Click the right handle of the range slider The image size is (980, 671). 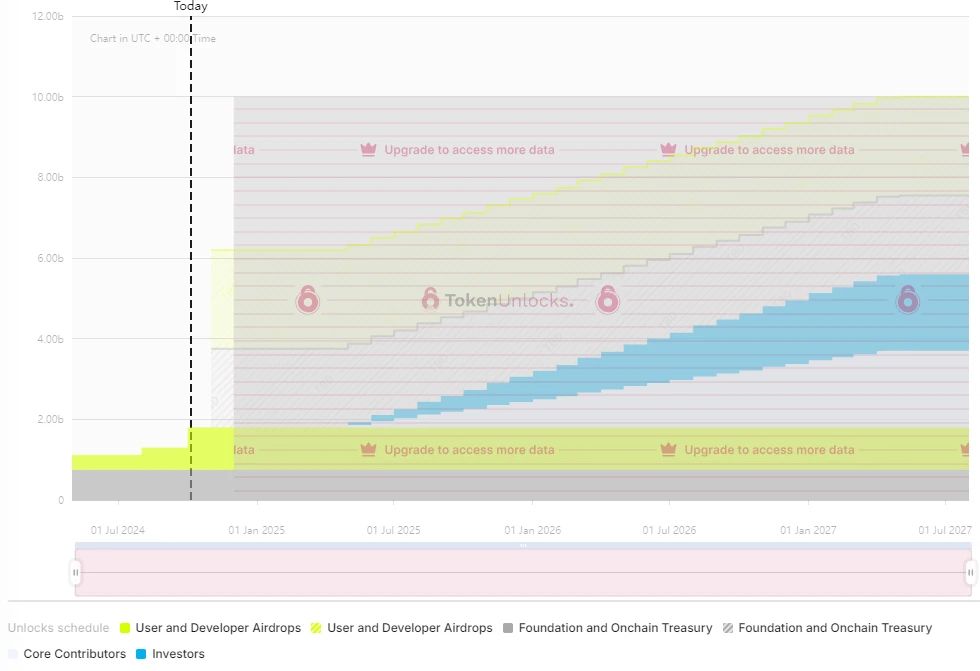pyautogui.click(x=970, y=573)
